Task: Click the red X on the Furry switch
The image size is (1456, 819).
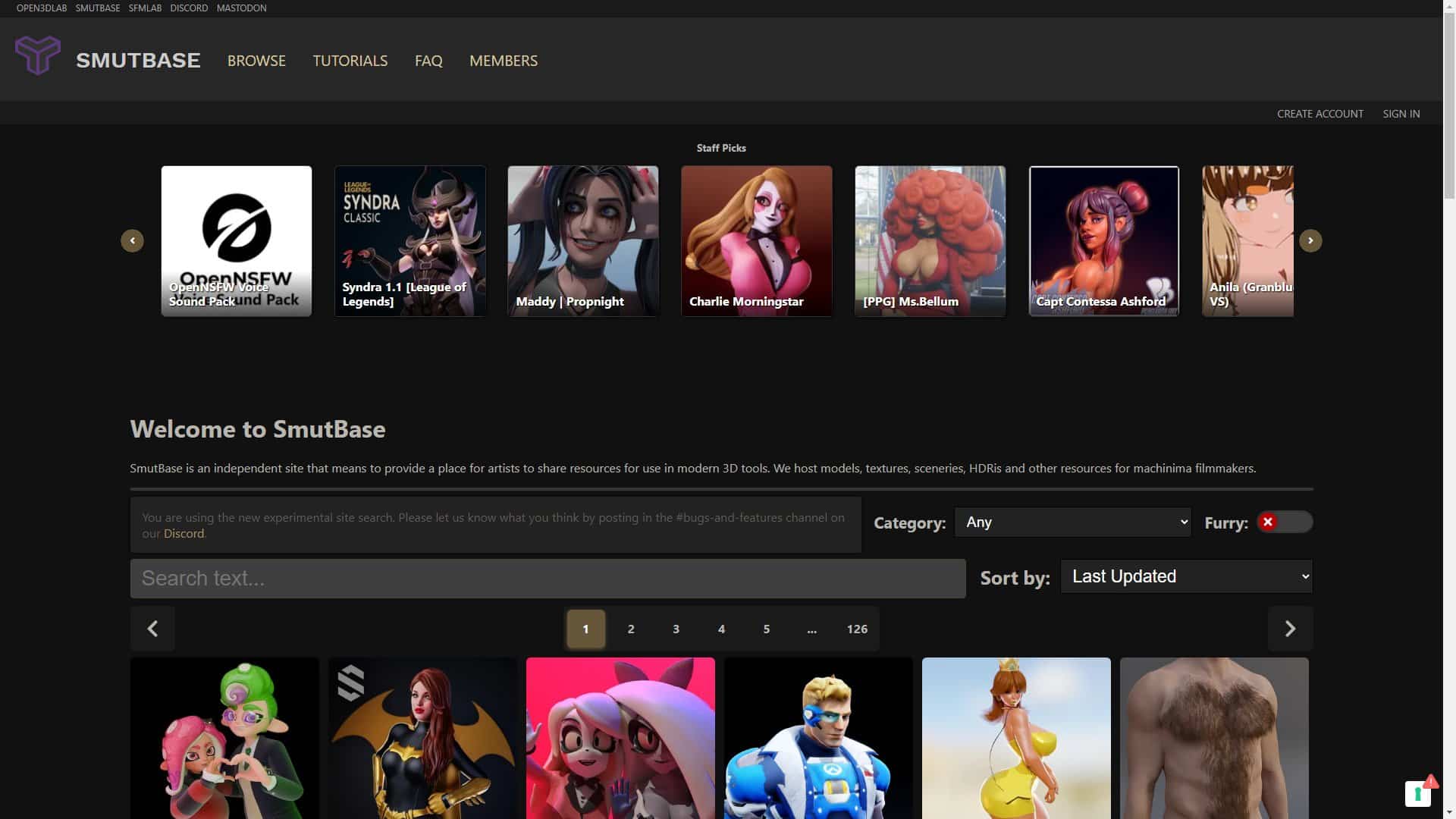Action: point(1267,522)
